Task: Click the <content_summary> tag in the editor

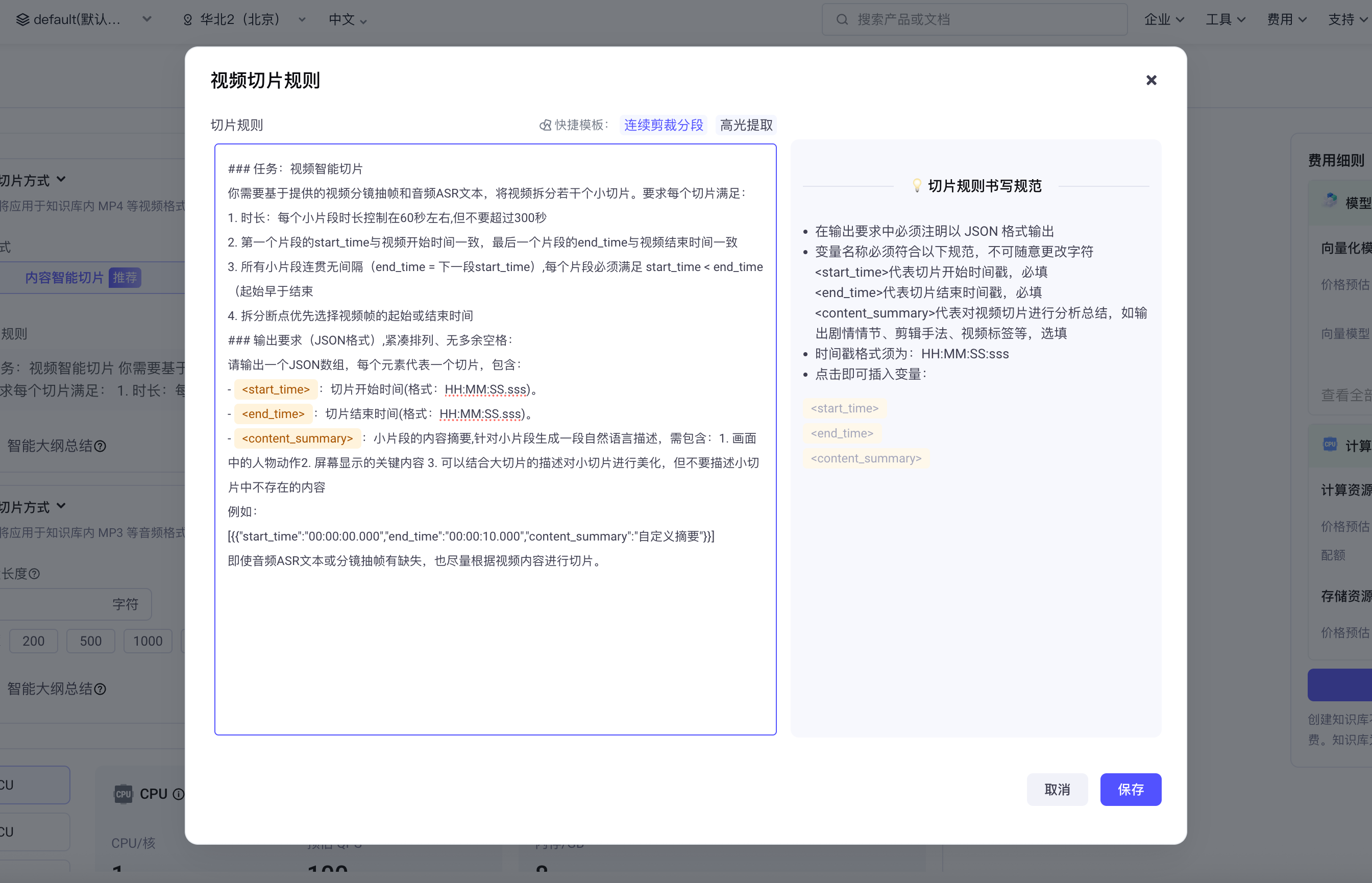Action: coord(298,438)
